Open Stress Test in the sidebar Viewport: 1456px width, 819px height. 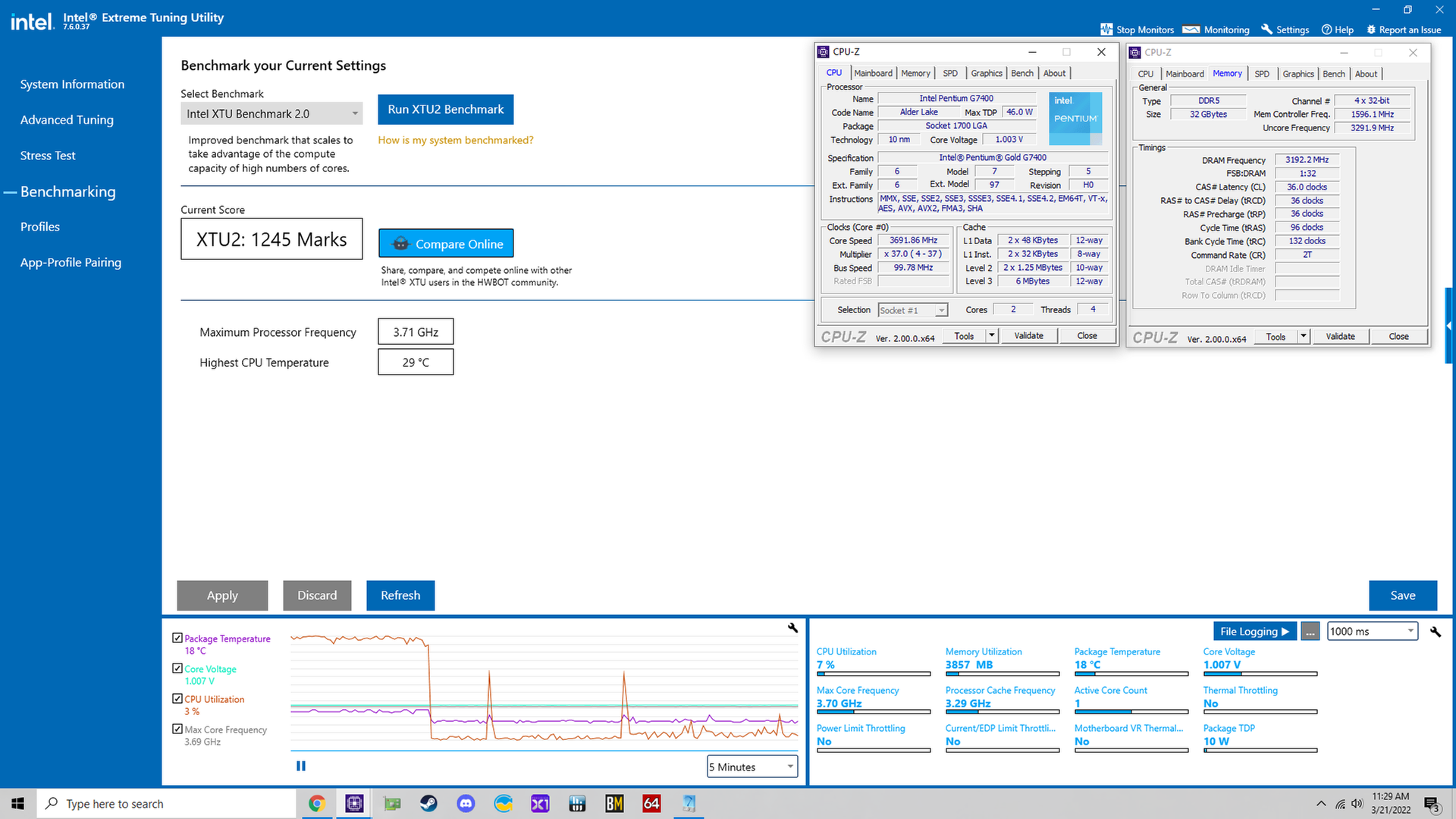click(48, 155)
